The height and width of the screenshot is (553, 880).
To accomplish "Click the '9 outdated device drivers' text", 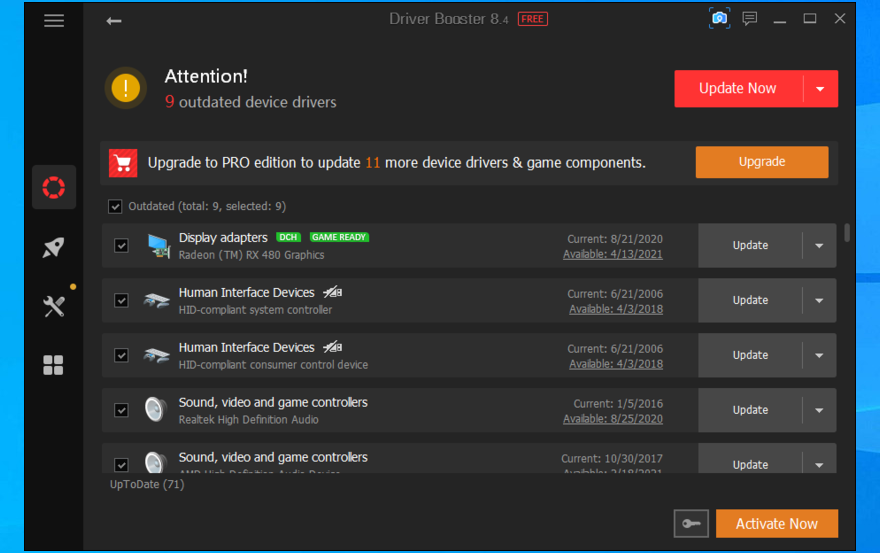I will pyautogui.click(x=250, y=102).
